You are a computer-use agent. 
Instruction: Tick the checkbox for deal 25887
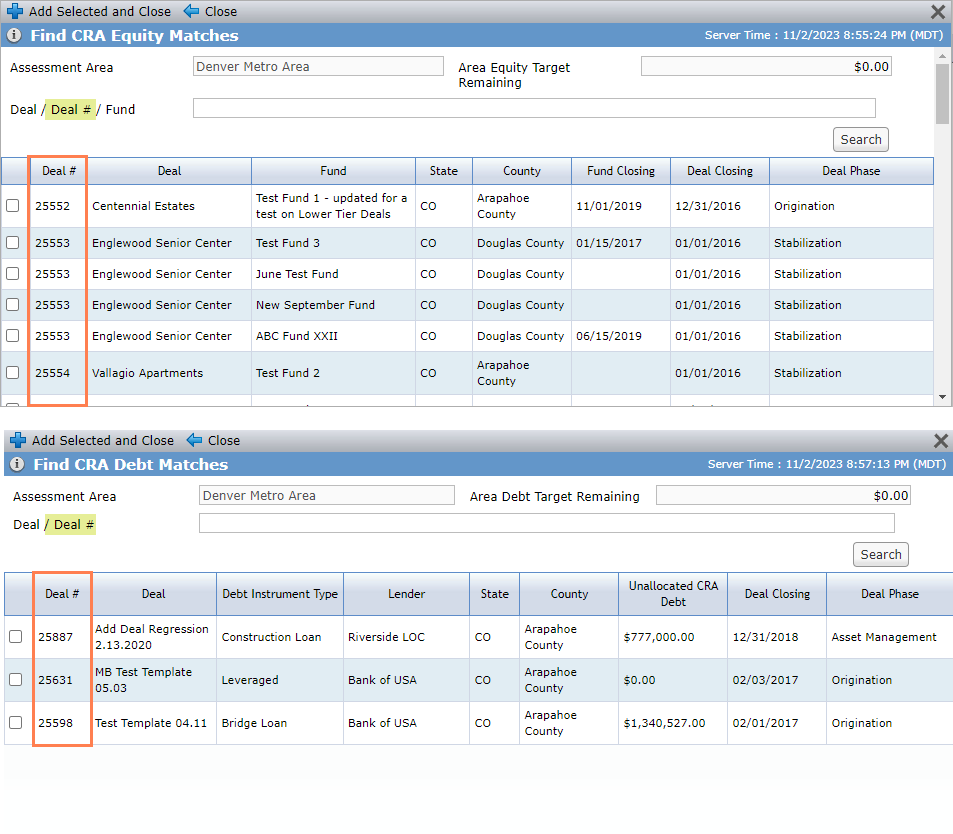click(16, 636)
